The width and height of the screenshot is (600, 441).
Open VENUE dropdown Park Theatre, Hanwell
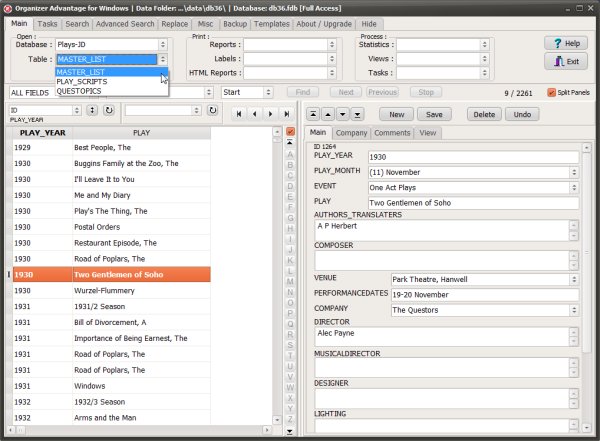tap(574, 279)
